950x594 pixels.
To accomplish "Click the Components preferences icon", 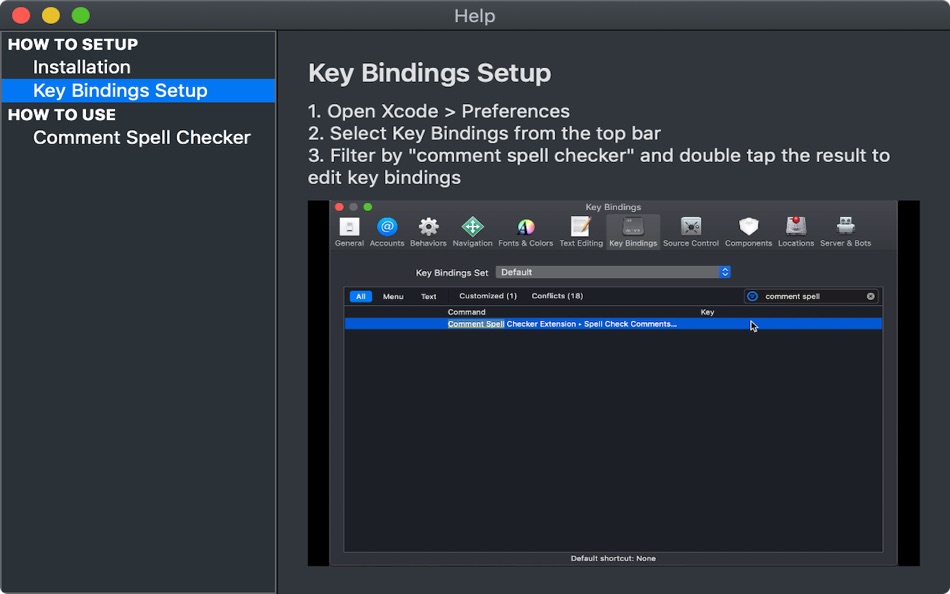I will [748, 232].
